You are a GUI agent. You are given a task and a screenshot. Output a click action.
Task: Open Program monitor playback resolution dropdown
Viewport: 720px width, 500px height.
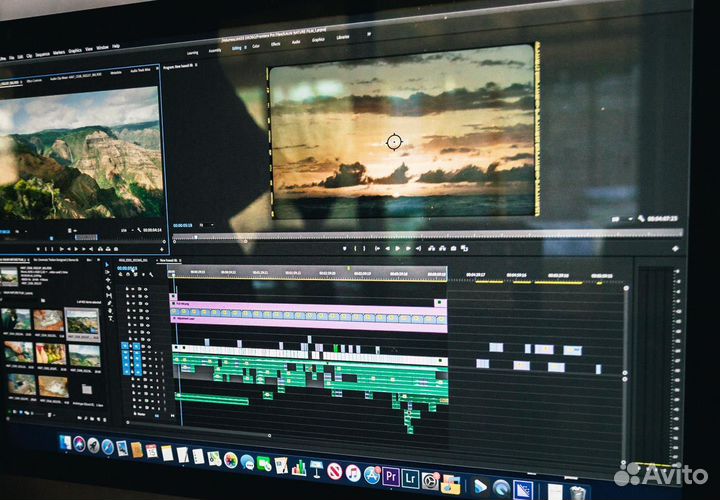point(617,218)
